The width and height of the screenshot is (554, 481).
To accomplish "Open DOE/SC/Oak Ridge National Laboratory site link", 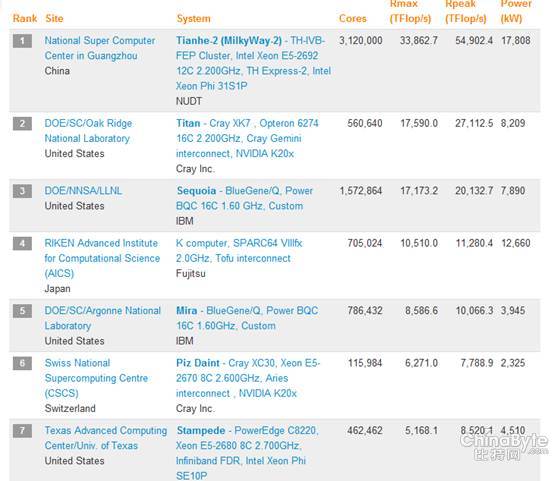I will tap(88, 131).
